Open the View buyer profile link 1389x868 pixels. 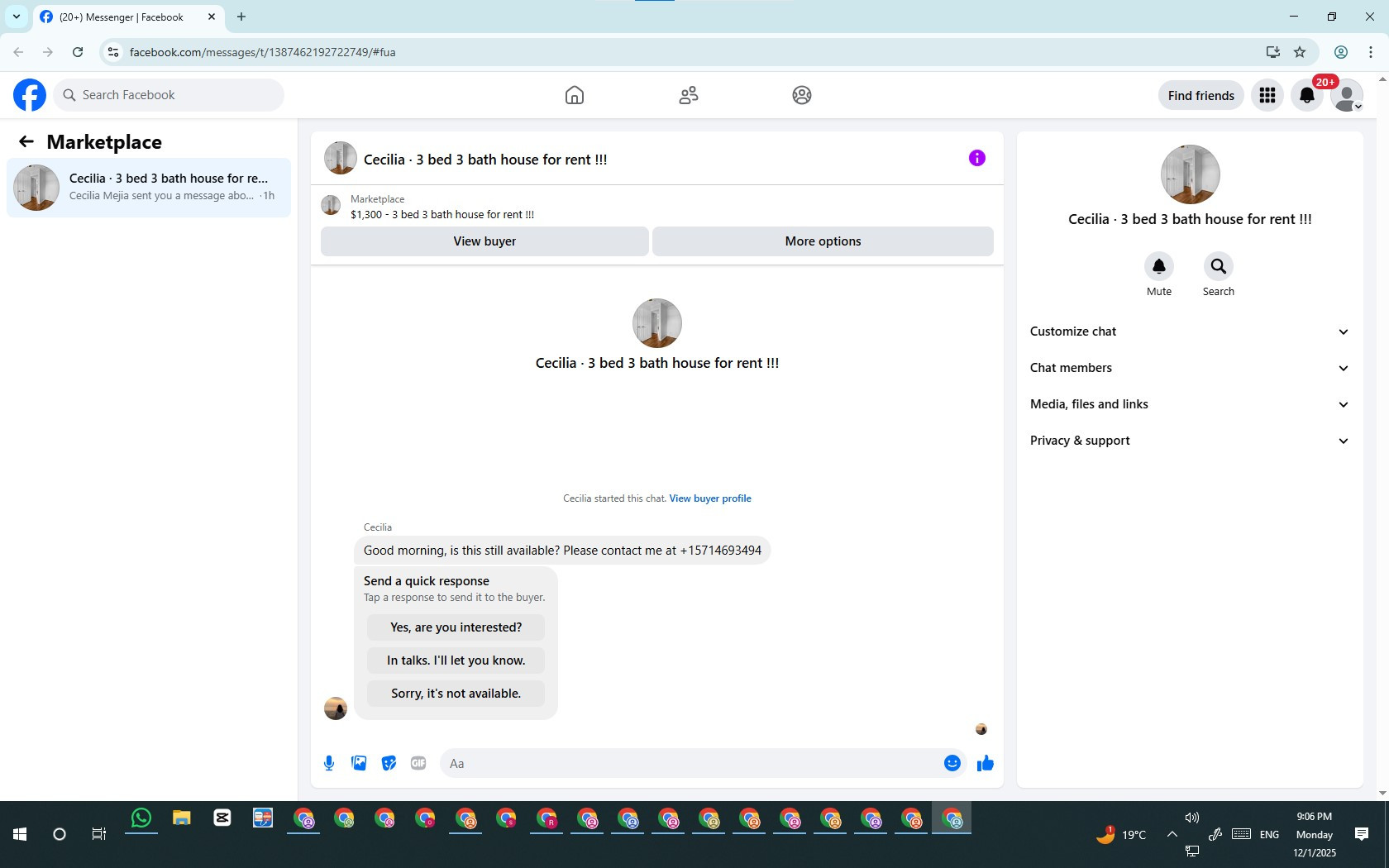(710, 498)
